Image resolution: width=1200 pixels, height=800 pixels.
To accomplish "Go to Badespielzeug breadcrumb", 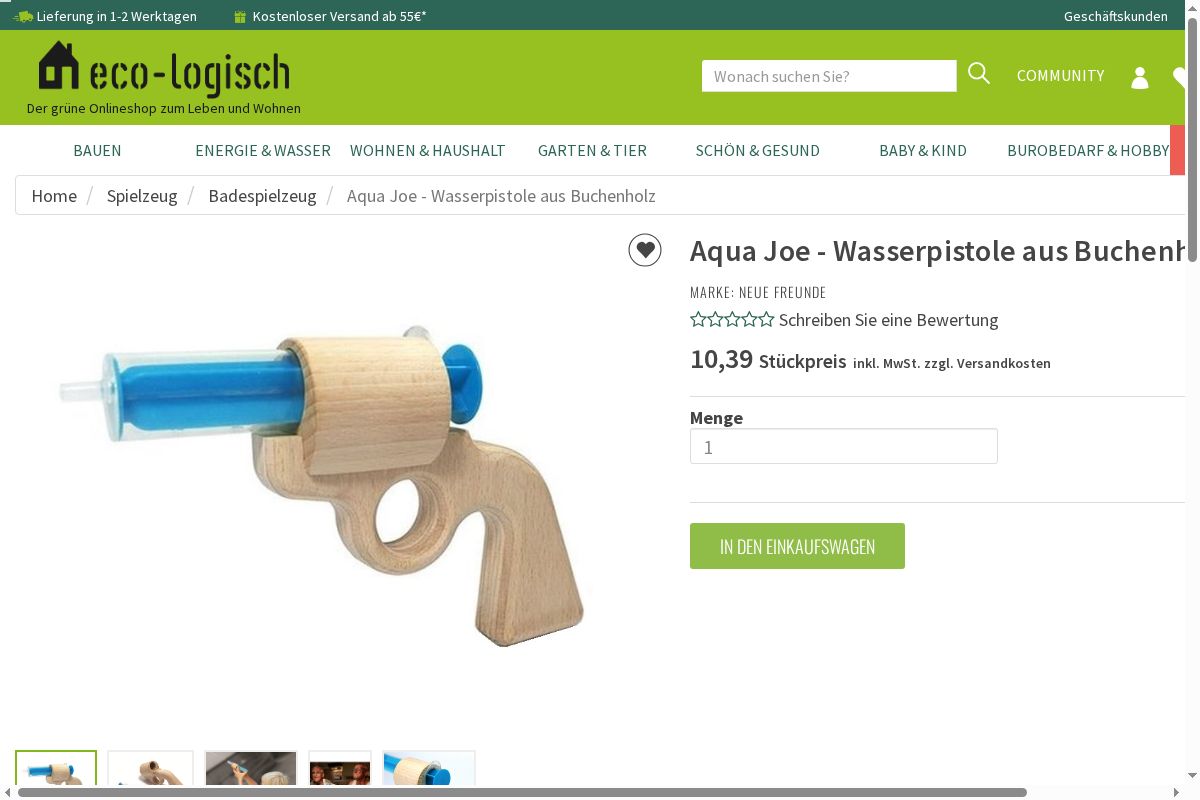I will [x=262, y=196].
